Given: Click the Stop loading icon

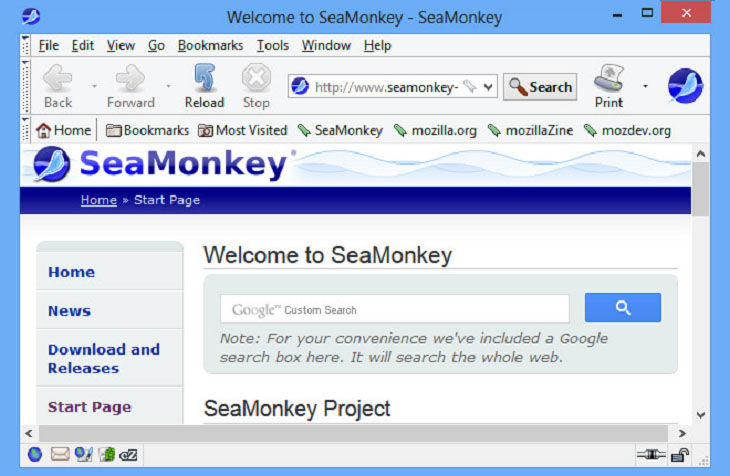Looking at the screenshot, I should [256, 77].
